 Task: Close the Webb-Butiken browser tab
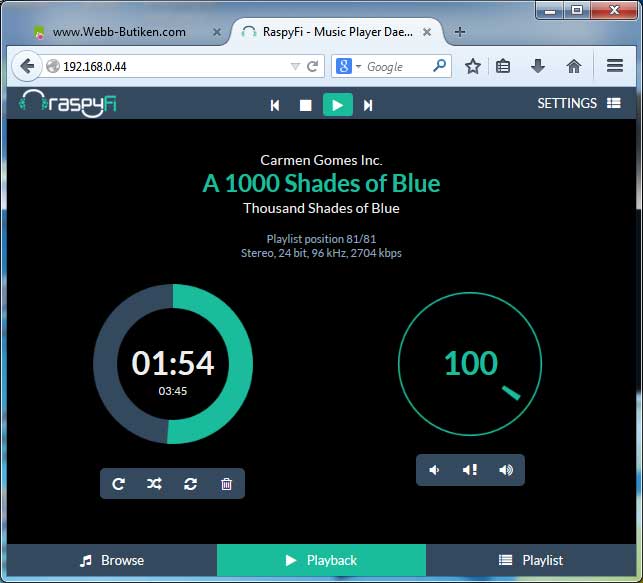coord(217,32)
